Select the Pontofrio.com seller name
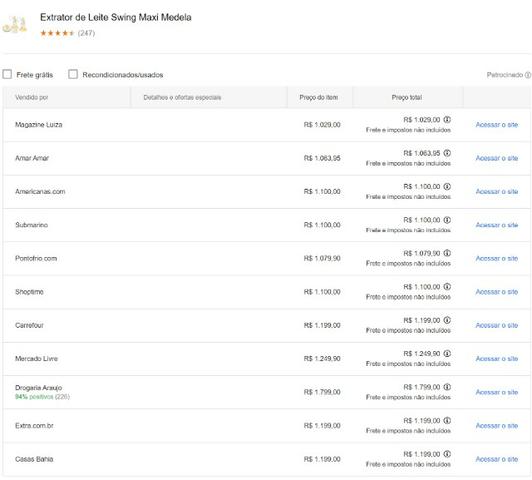Image resolution: width=532 pixels, height=480 pixels. [x=36, y=258]
